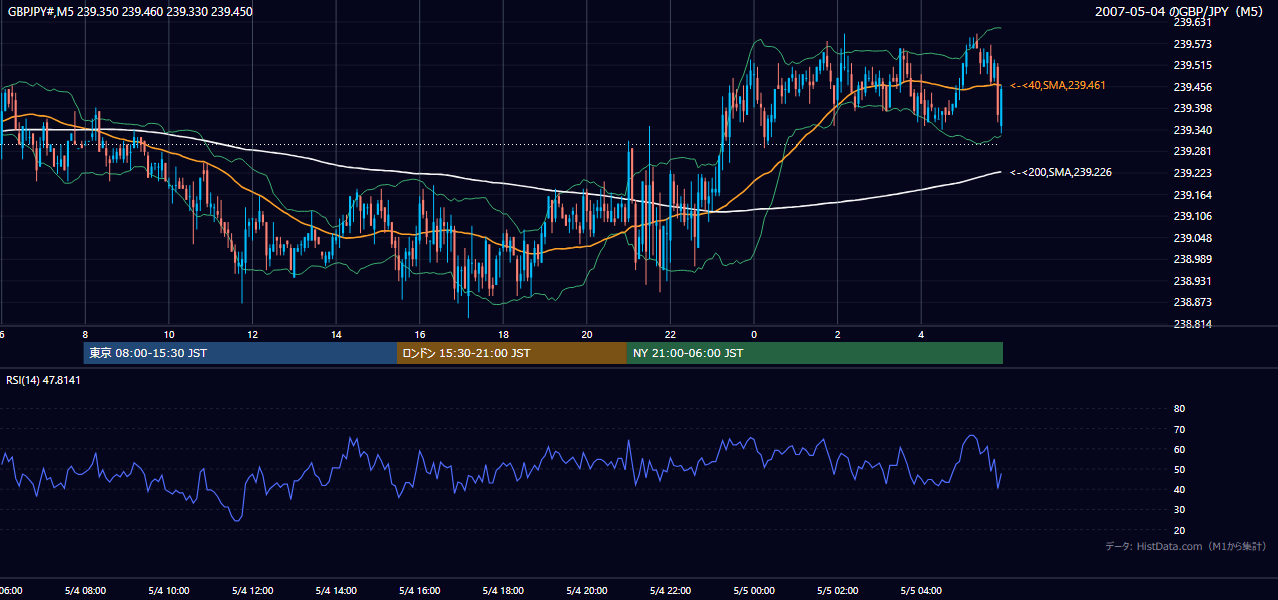This screenshot has width=1278, height=600.
Task: Click hour tick '16' under the candlestick chart
Action: 420,334
